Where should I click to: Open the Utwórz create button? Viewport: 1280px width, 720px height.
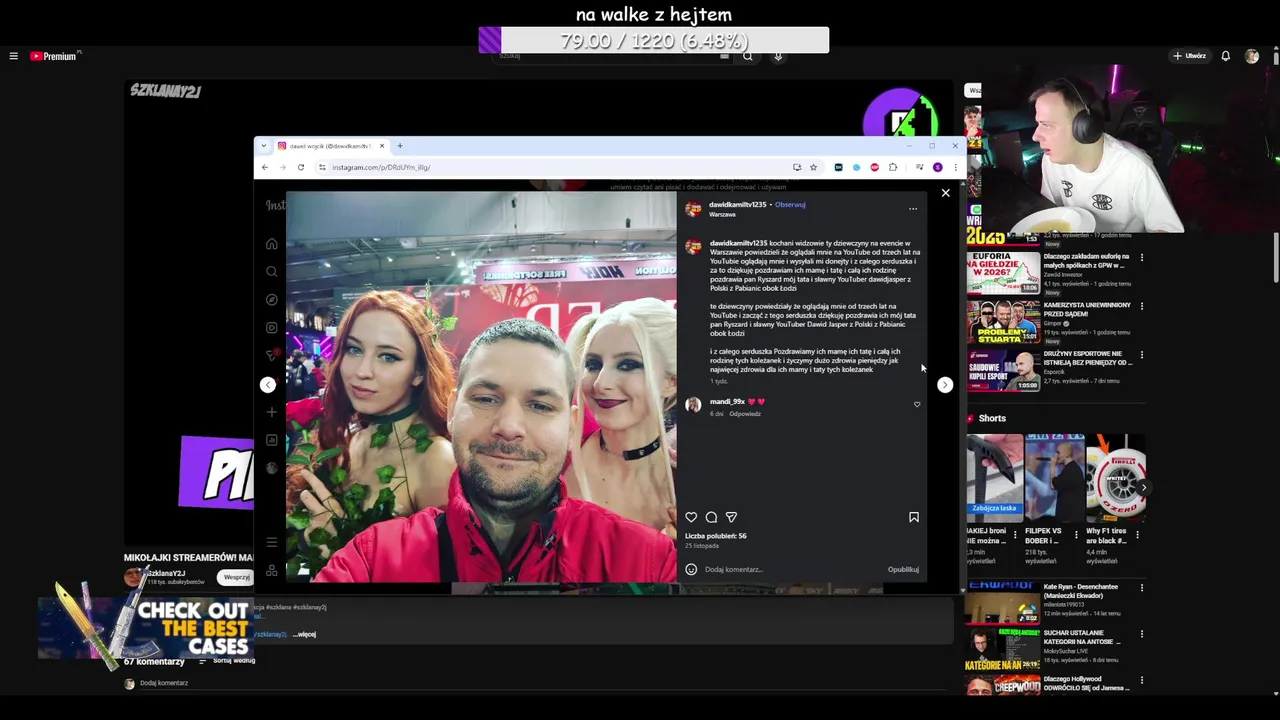(x=1190, y=56)
